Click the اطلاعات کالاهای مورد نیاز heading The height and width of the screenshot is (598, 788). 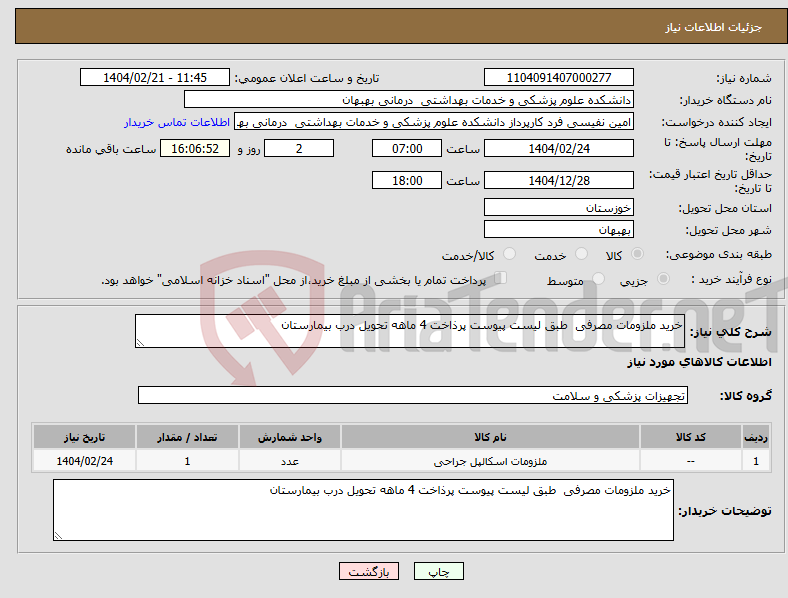699,362
